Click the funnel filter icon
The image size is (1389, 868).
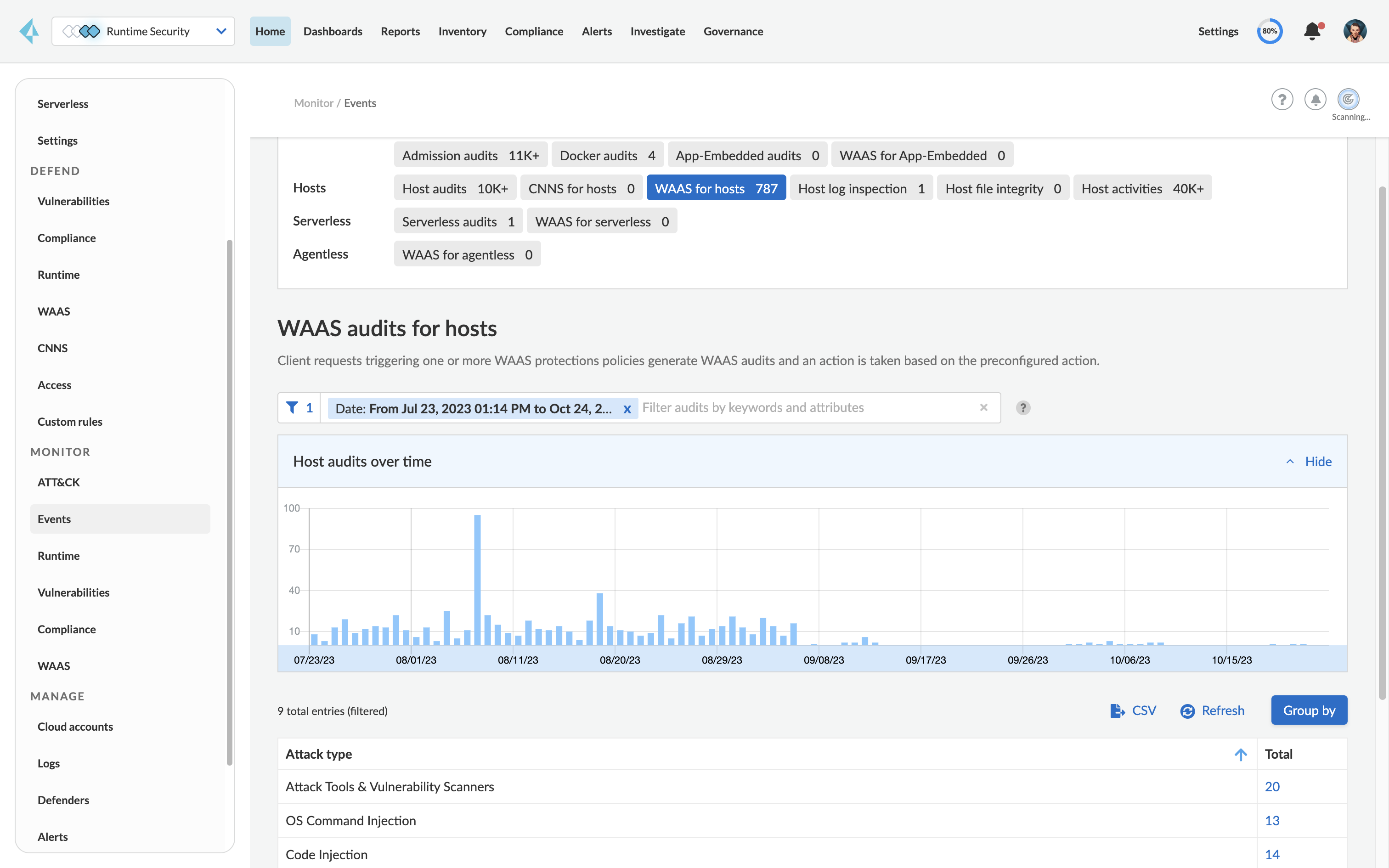click(292, 408)
